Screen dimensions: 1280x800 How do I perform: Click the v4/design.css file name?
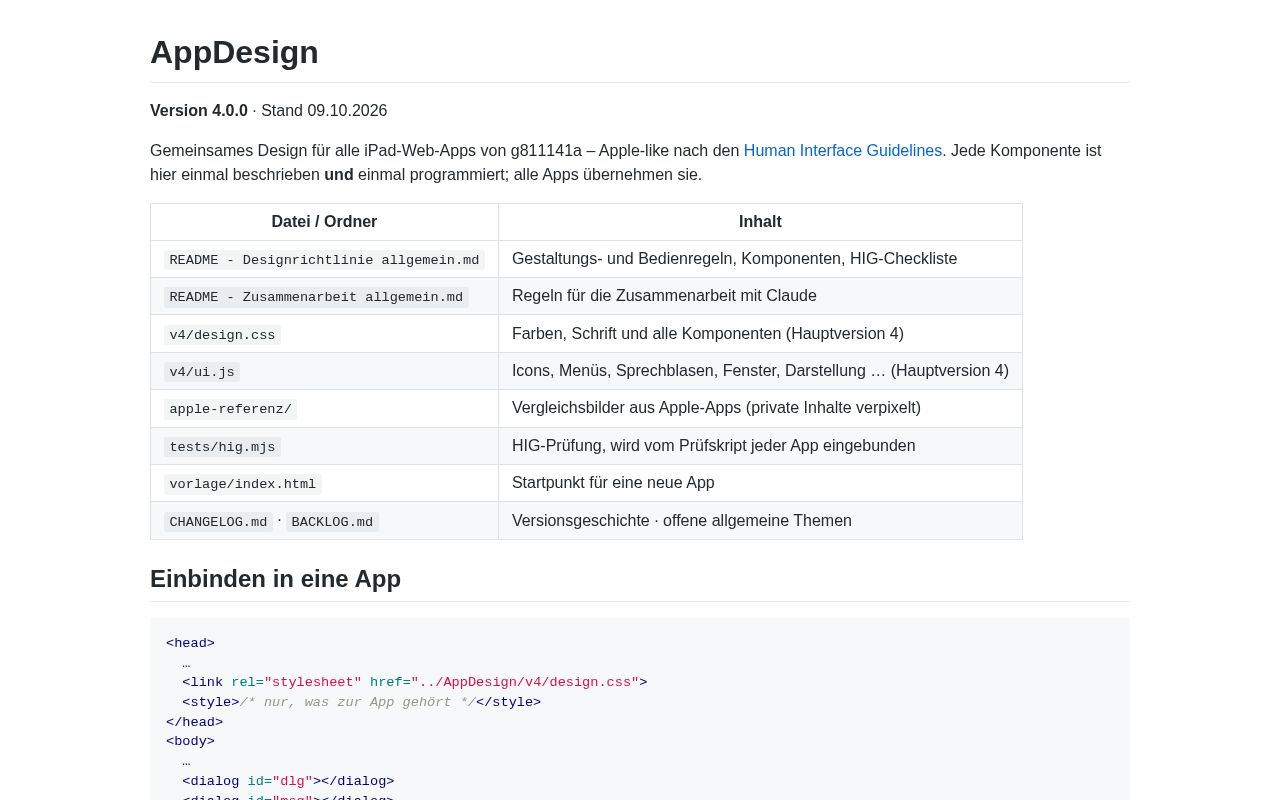coord(222,335)
